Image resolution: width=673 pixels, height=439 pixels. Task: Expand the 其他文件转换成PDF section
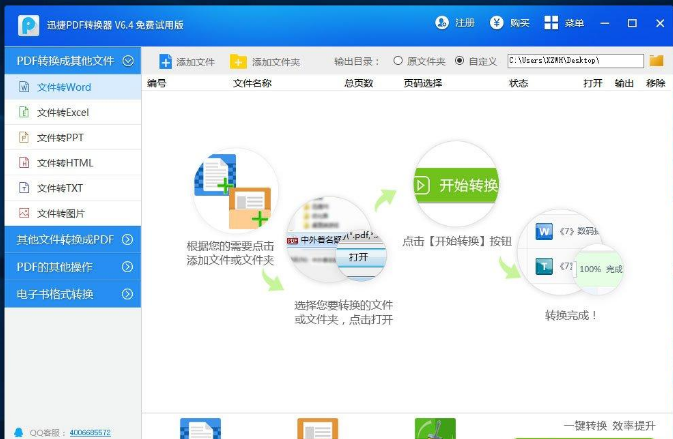tap(128, 240)
